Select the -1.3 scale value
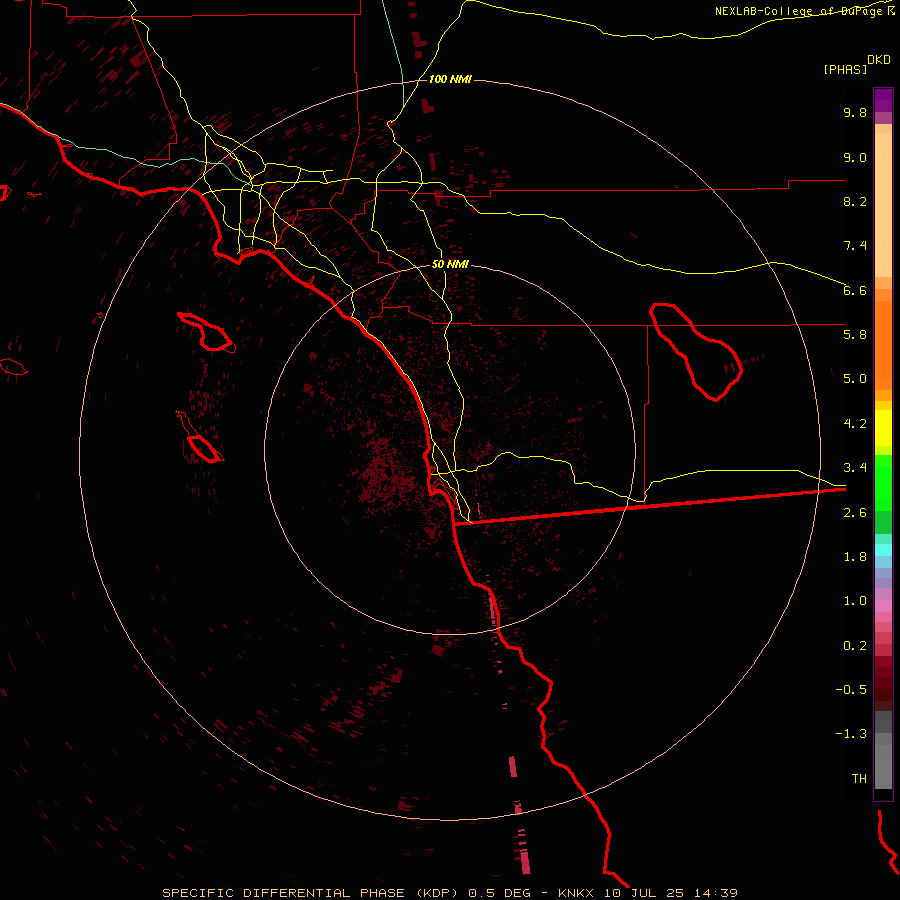Image resolution: width=900 pixels, height=900 pixels. coord(851,734)
